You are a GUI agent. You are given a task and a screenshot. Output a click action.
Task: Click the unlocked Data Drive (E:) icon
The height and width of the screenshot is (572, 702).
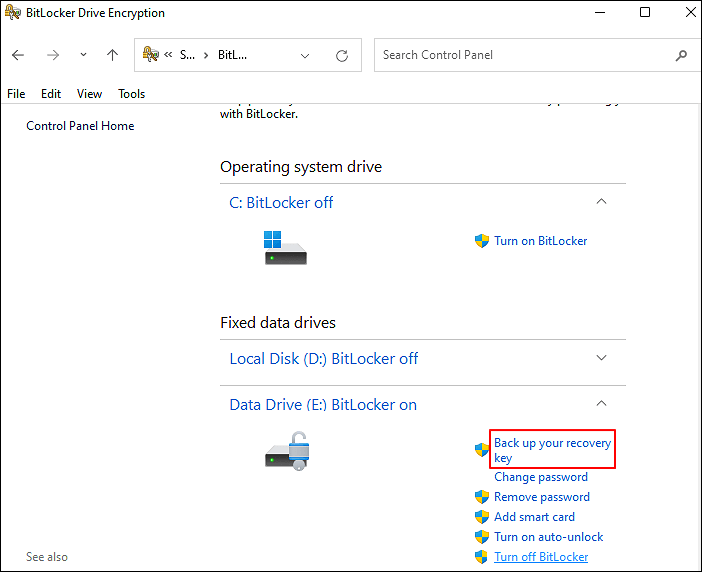pyautogui.click(x=289, y=451)
